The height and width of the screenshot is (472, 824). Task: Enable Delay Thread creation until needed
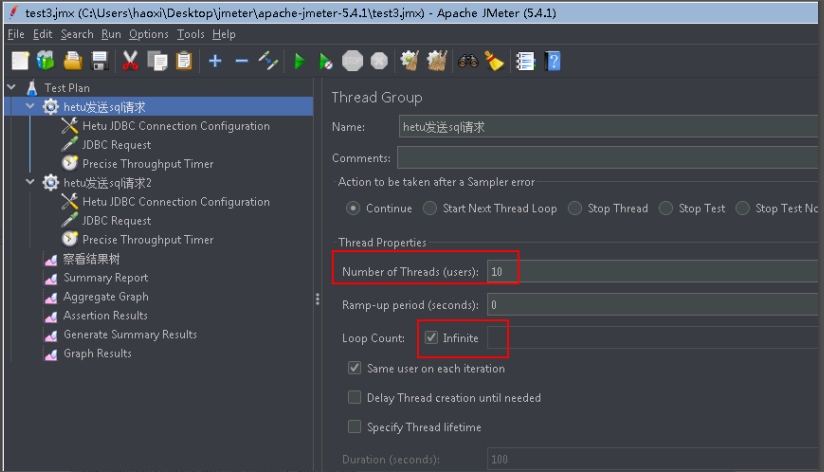point(354,397)
